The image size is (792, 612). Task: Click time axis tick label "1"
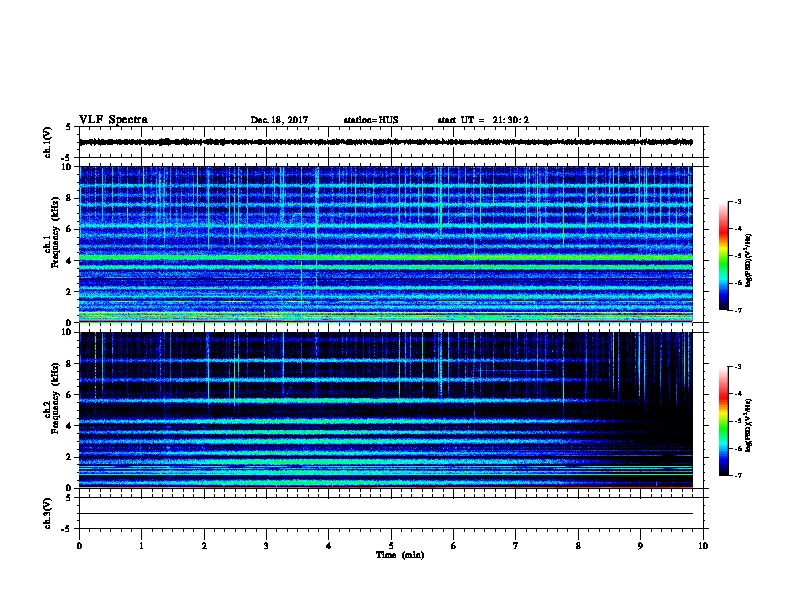(141, 546)
